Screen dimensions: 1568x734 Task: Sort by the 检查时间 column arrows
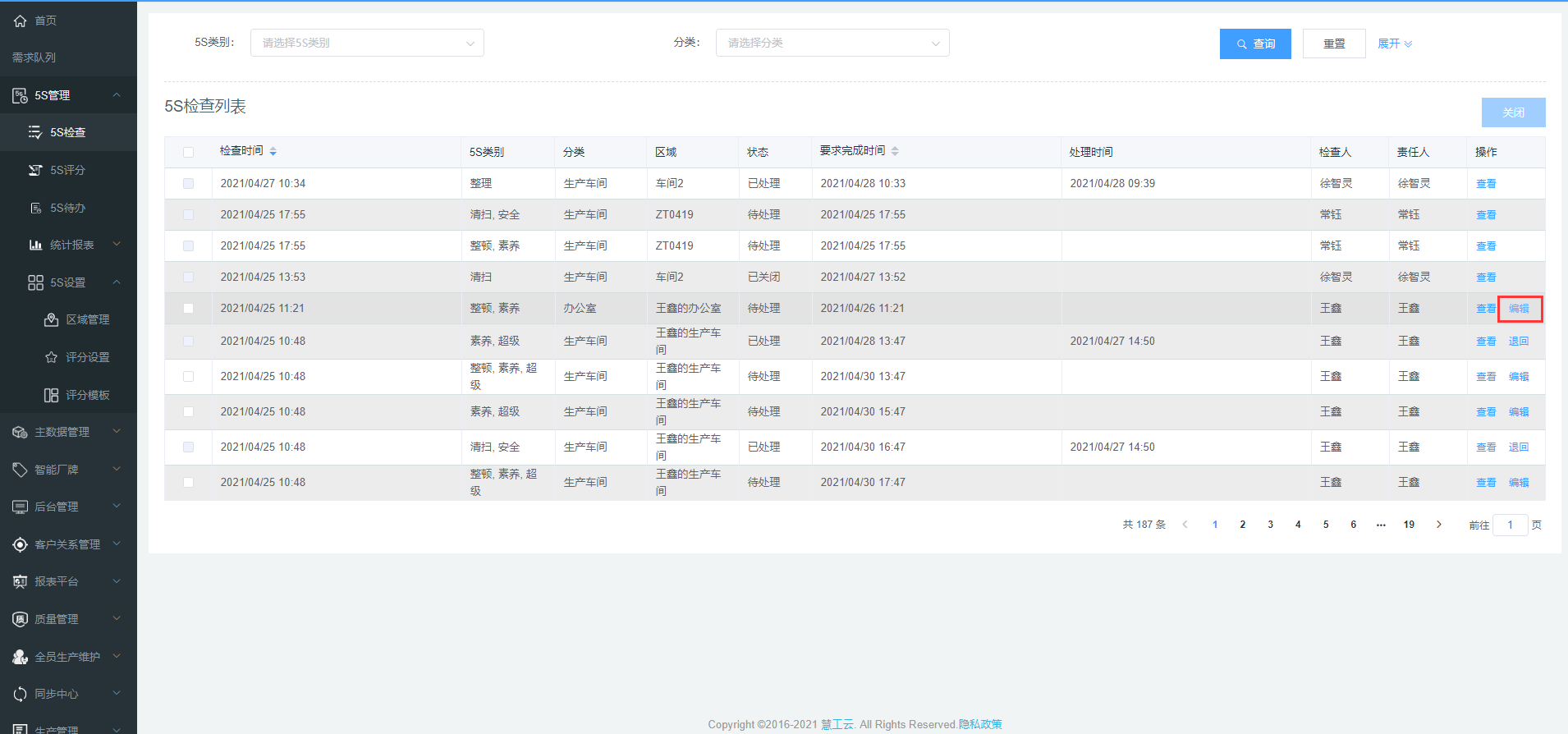(273, 151)
